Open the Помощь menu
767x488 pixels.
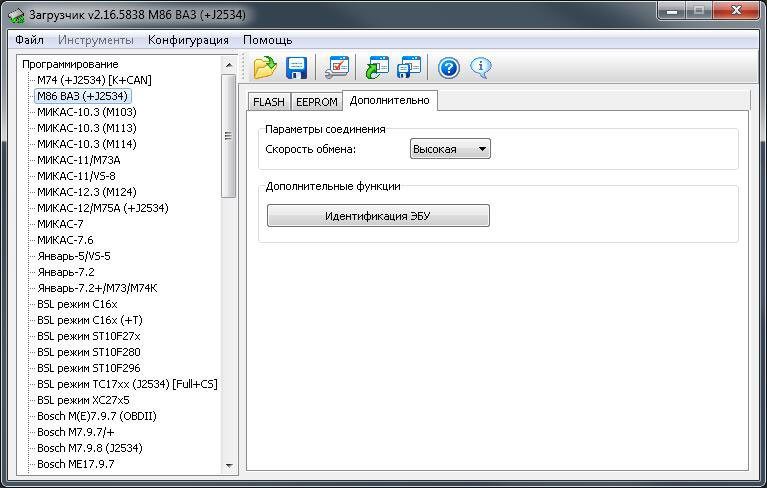click(267, 40)
